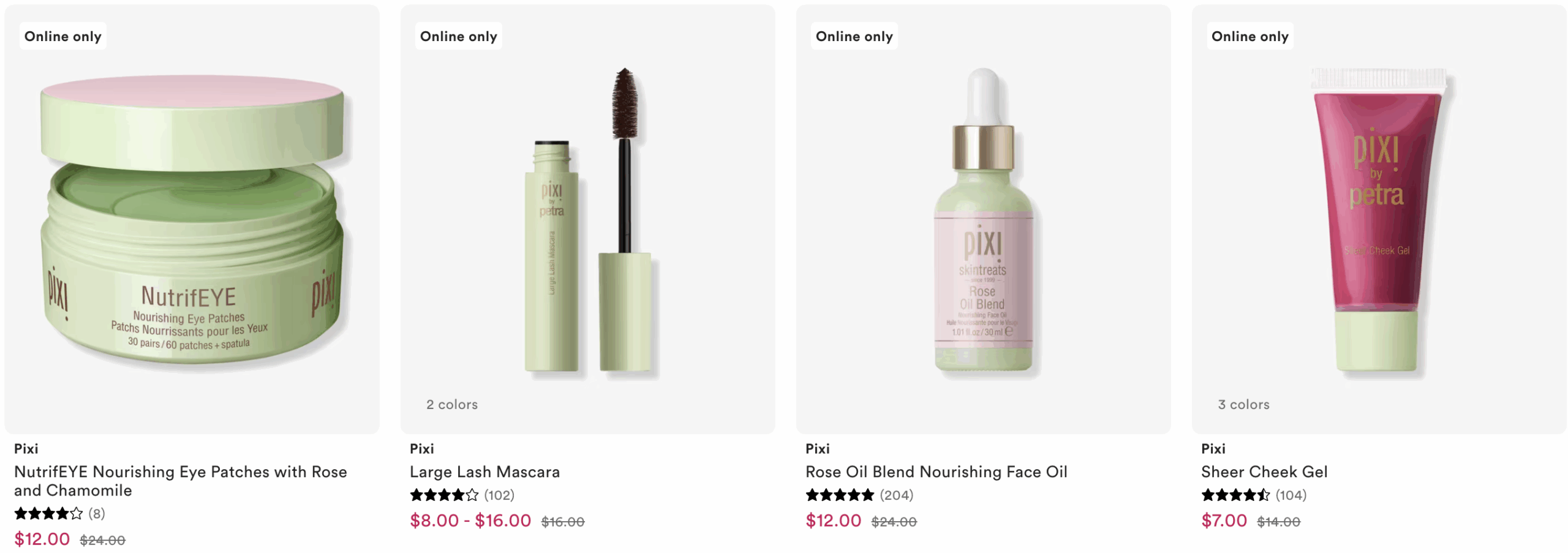Open the 8 reviews for NutrifEYE patches
This screenshot has height=553, width=1568.
click(97, 513)
